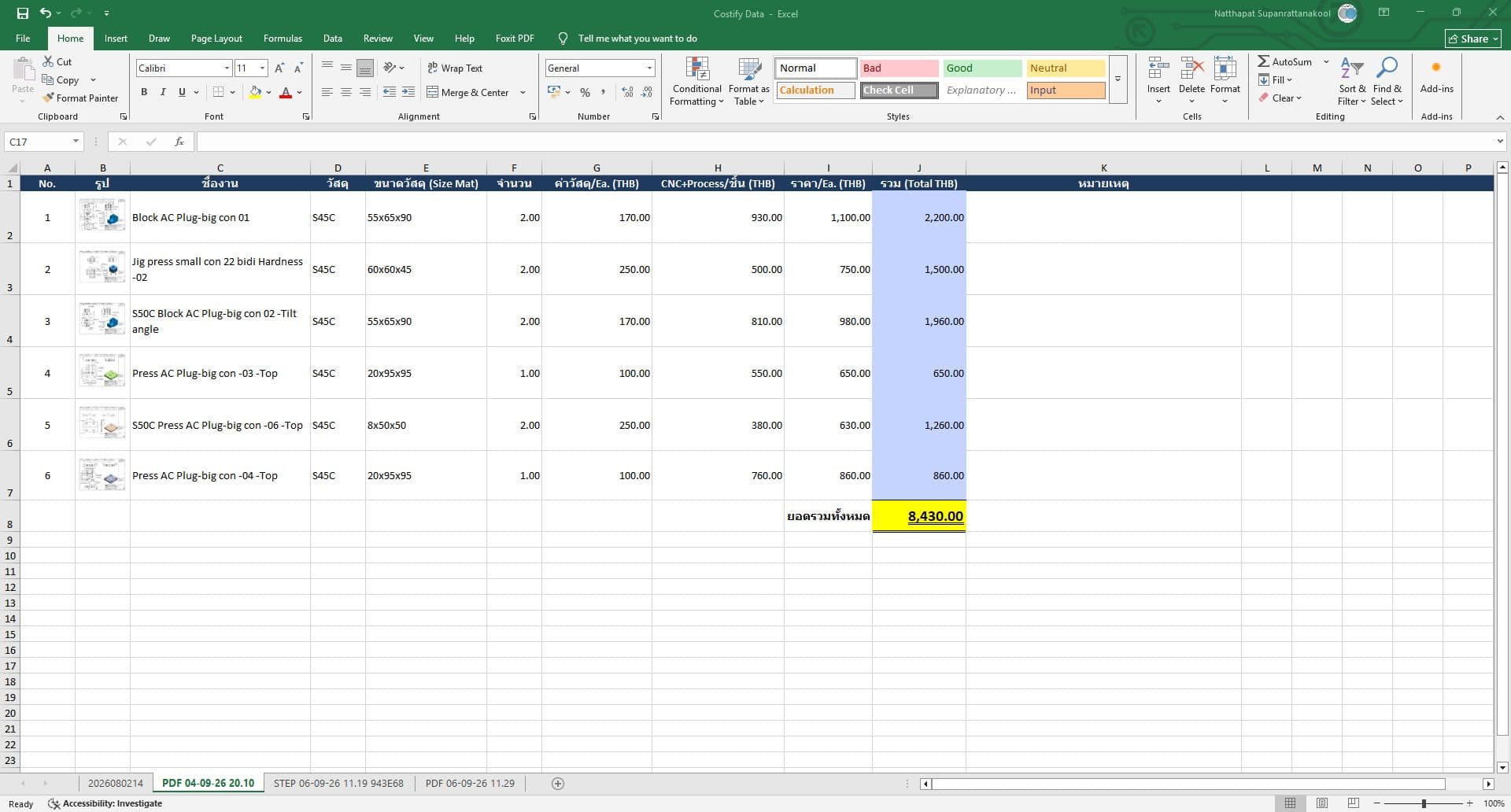Click the formula bar input
Screen dimensions: 1511x812
pos(846,142)
